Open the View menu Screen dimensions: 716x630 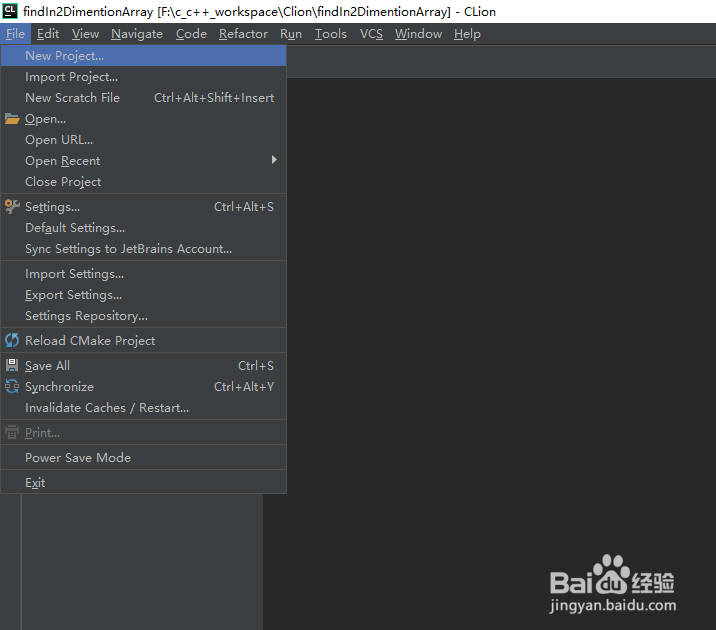[x=85, y=34]
